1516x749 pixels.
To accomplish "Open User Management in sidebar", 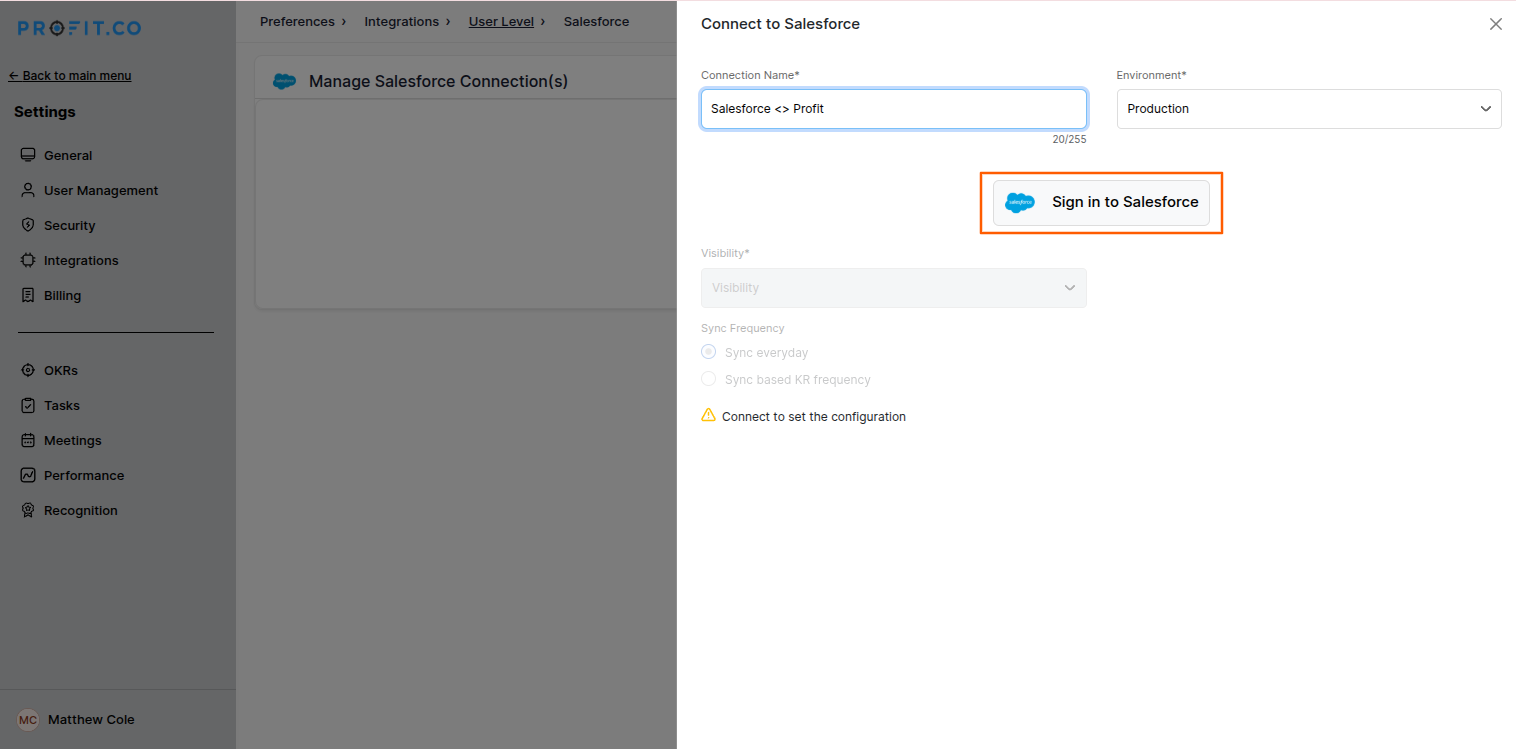I will (101, 190).
